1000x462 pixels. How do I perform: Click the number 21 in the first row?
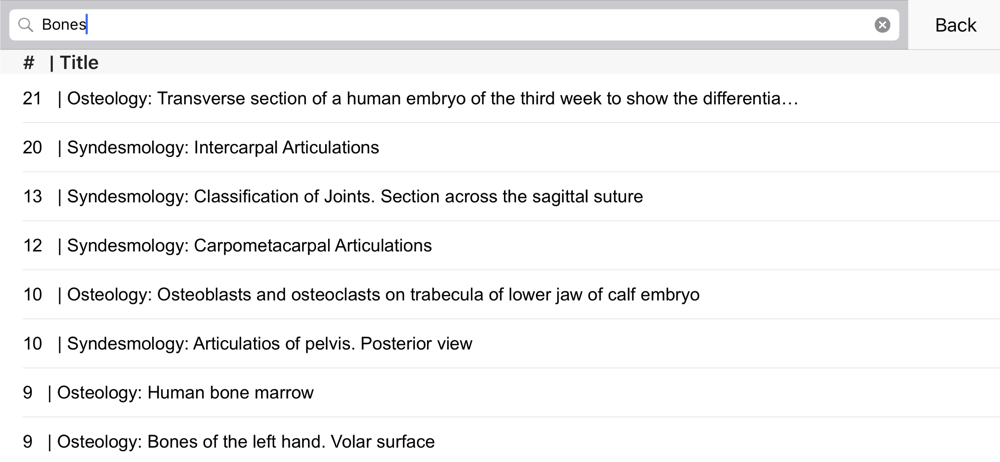pos(32,99)
